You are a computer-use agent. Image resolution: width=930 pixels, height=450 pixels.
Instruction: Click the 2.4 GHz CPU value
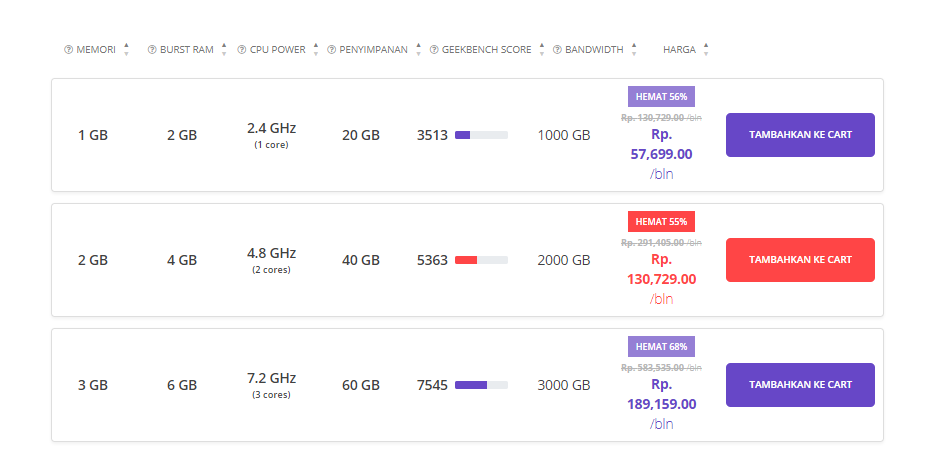[272, 128]
